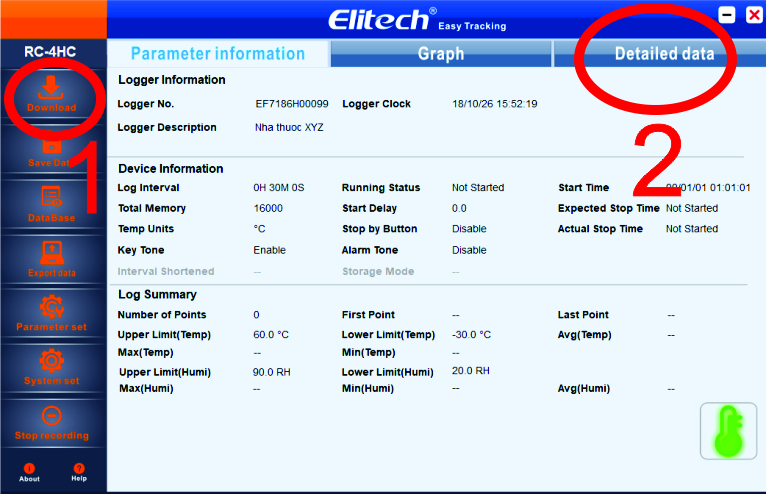The image size is (766, 494).
Task: Open the DataBase icon
Action: coord(51,198)
